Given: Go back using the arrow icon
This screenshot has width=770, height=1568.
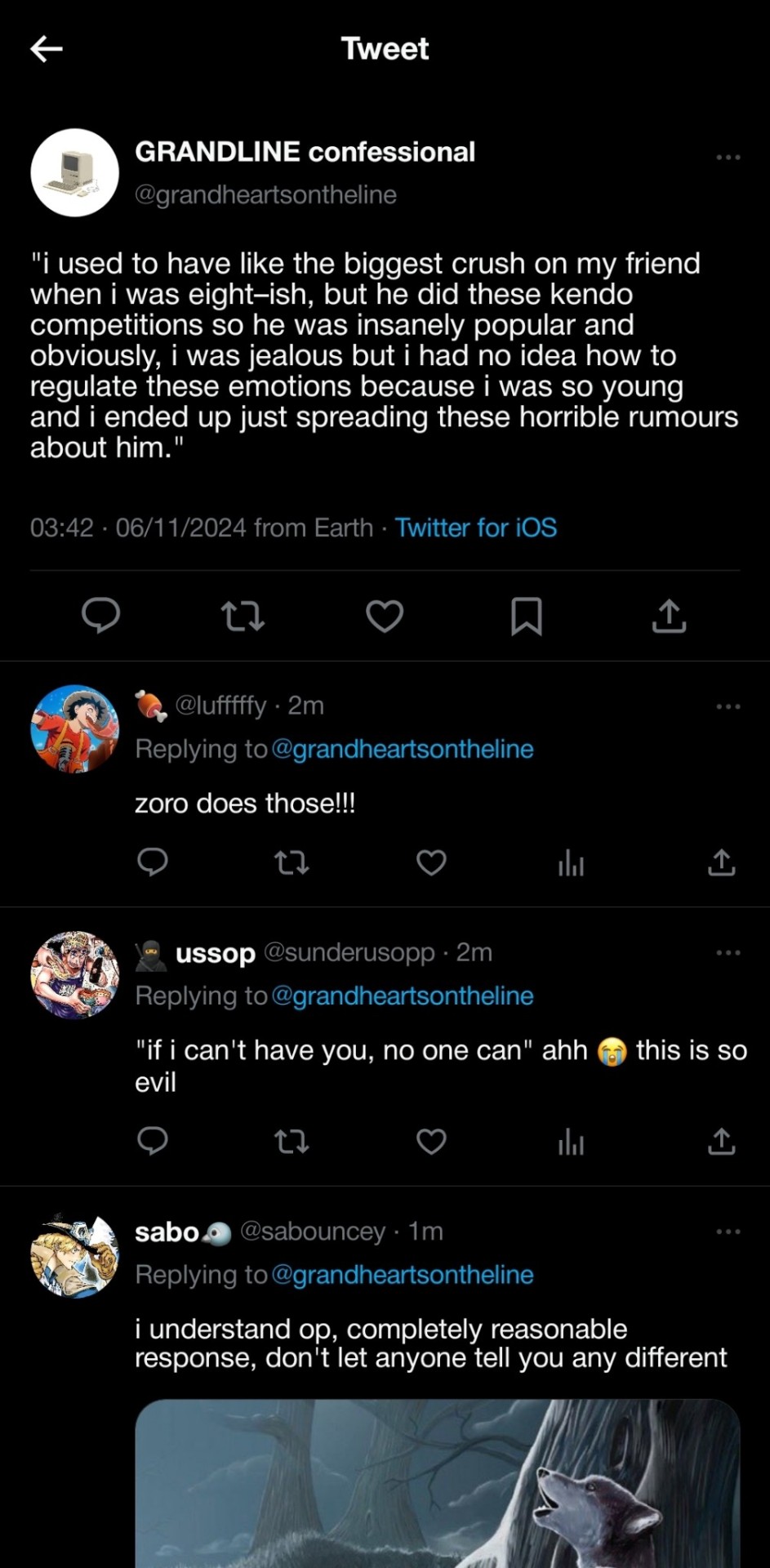Looking at the screenshot, I should point(47,49).
